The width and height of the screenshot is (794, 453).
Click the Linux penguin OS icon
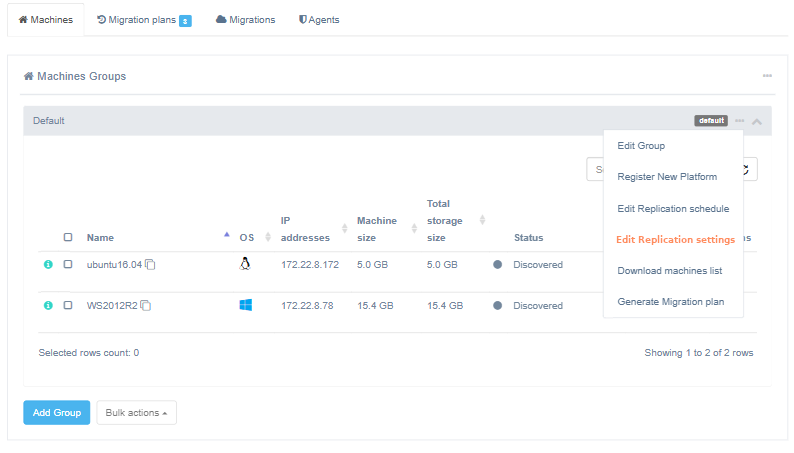[x=245, y=264]
